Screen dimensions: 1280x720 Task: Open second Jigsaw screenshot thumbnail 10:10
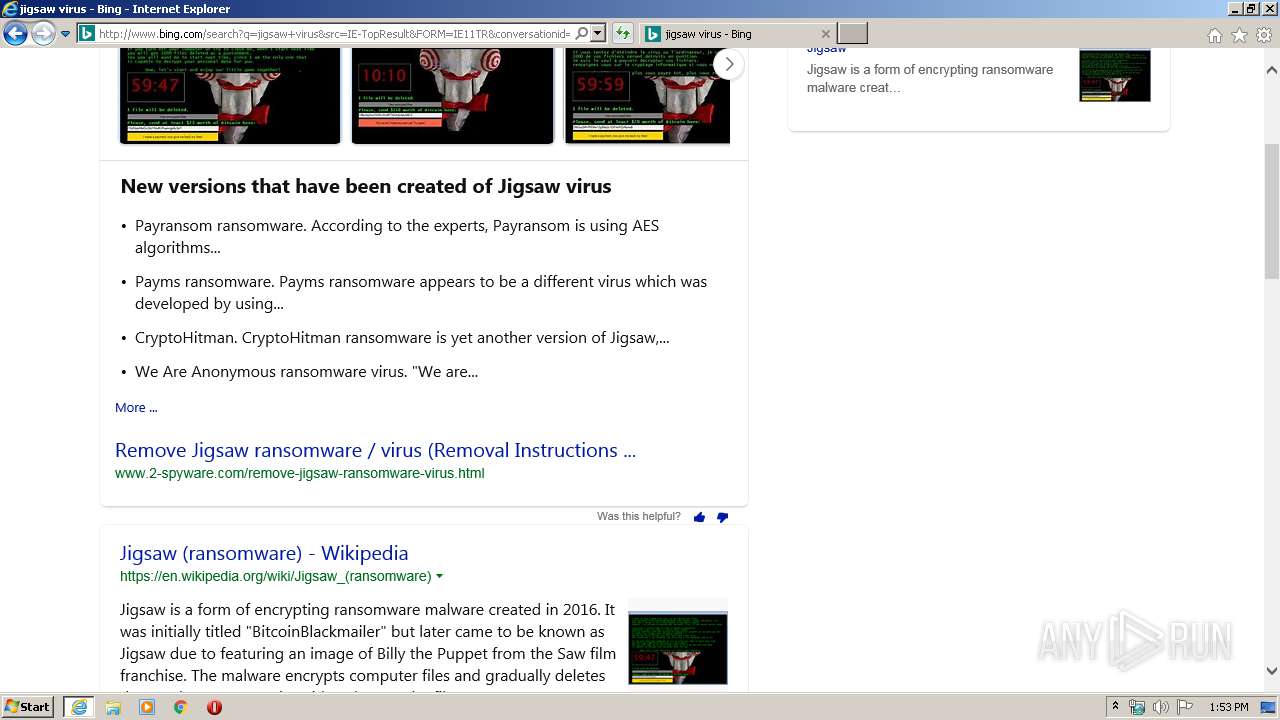452,96
